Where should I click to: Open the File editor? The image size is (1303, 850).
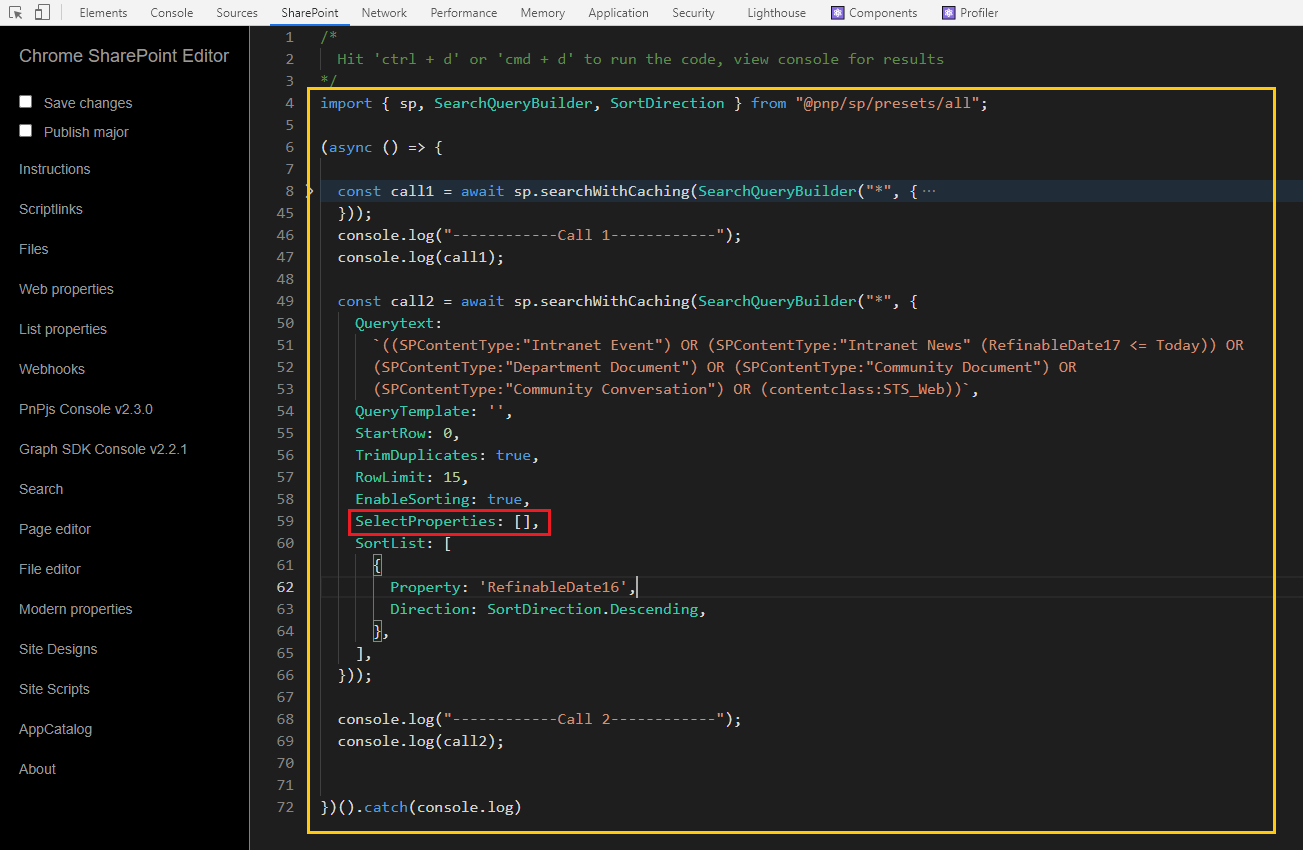tap(50, 569)
